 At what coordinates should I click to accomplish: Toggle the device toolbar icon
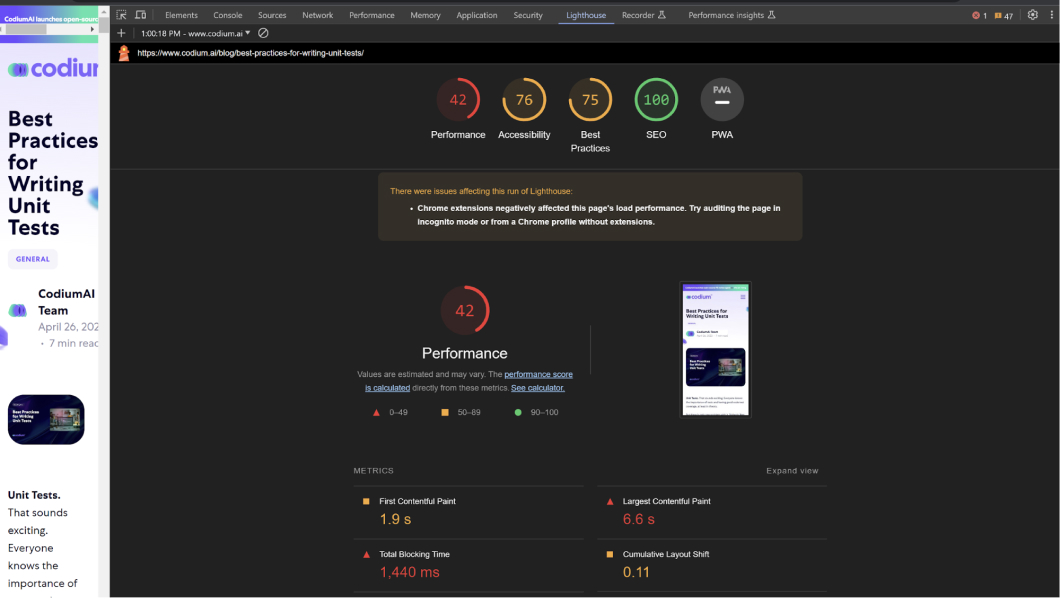click(x=140, y=15)
